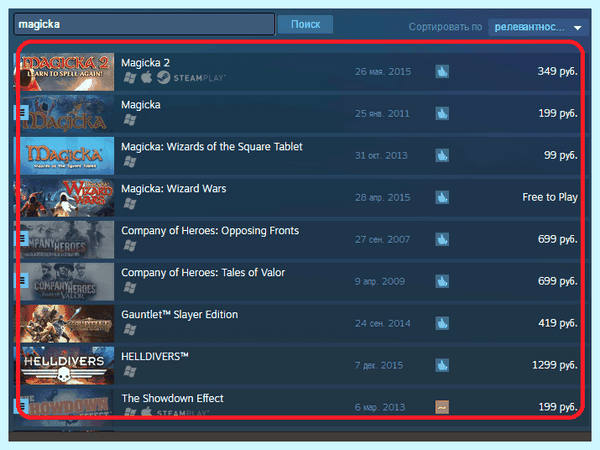Image resolution: width=600 pixels, height=450 pixels.
Task: Click the review icon for Magicka: Wizard Wars
Action: point(442,197)
